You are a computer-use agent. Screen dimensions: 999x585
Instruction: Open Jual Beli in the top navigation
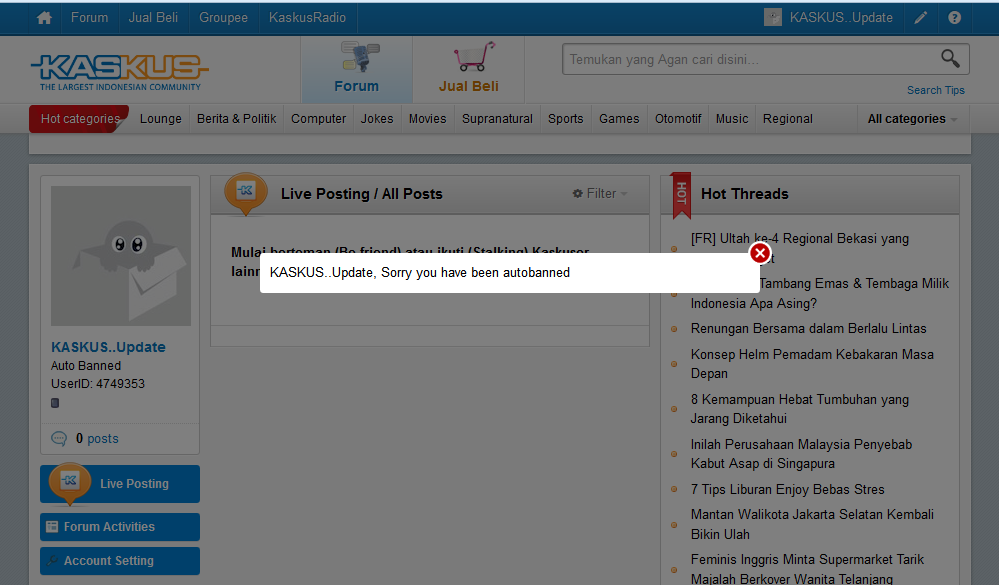click(154, 18)
